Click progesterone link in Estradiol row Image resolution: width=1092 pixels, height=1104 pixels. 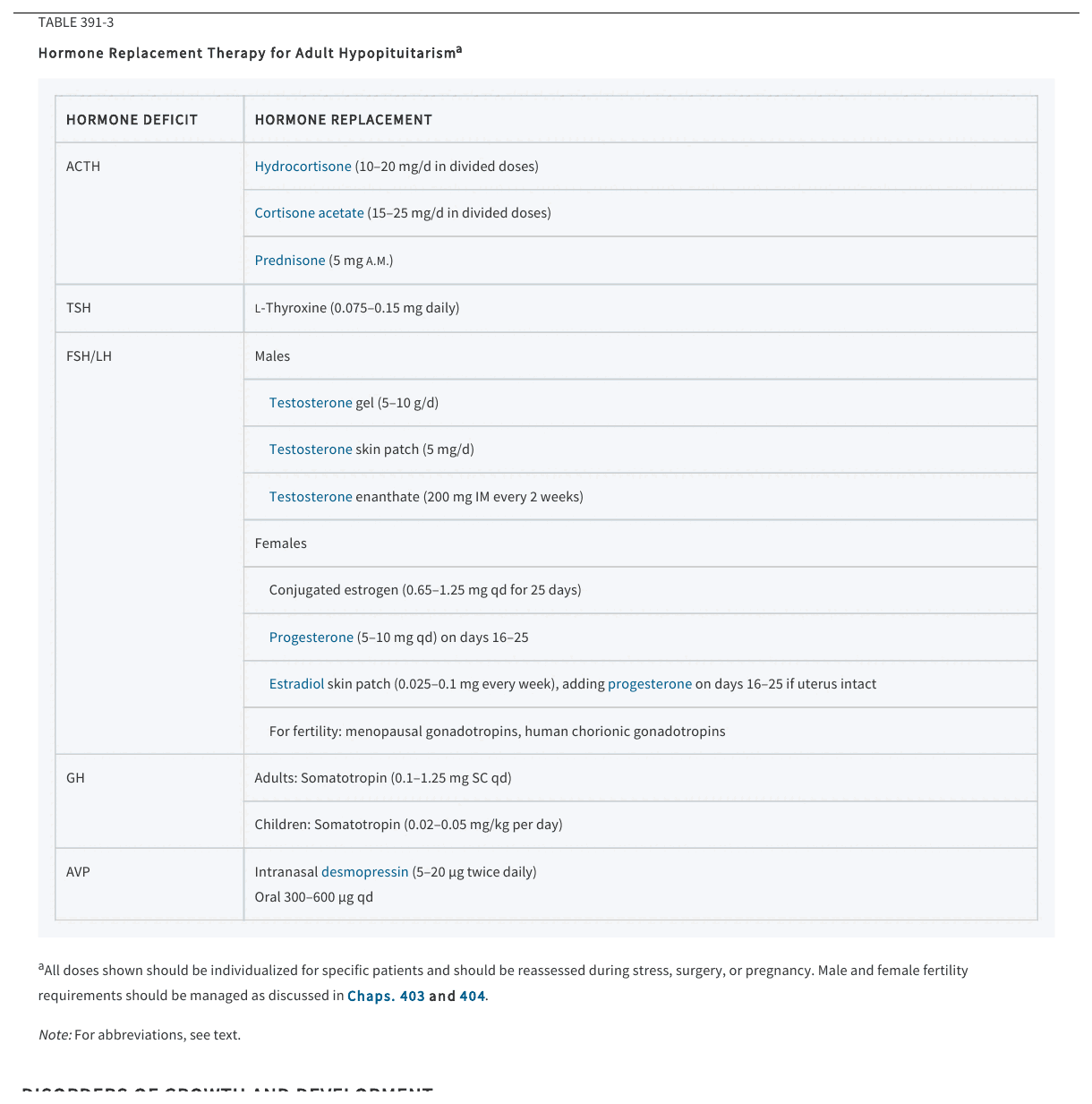[650, 684]
